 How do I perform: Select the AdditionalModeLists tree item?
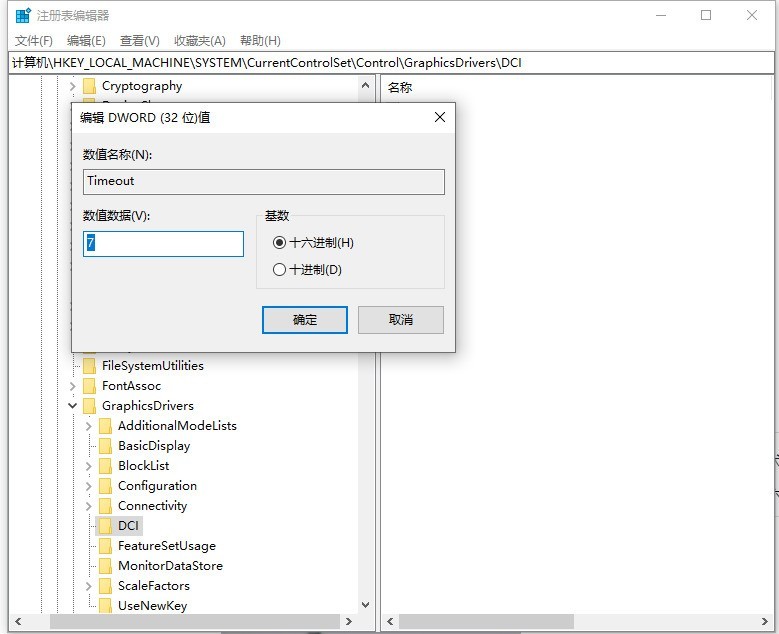pyautogui.click(x=177, y=426)
